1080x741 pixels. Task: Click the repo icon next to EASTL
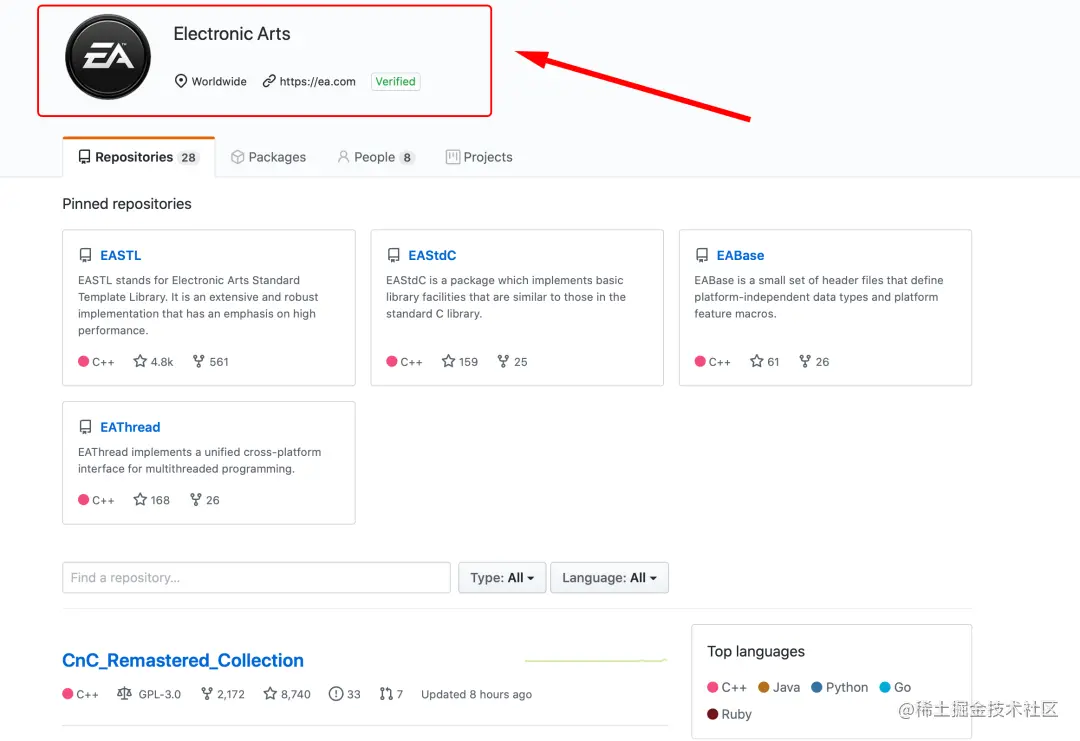point(85,255)
